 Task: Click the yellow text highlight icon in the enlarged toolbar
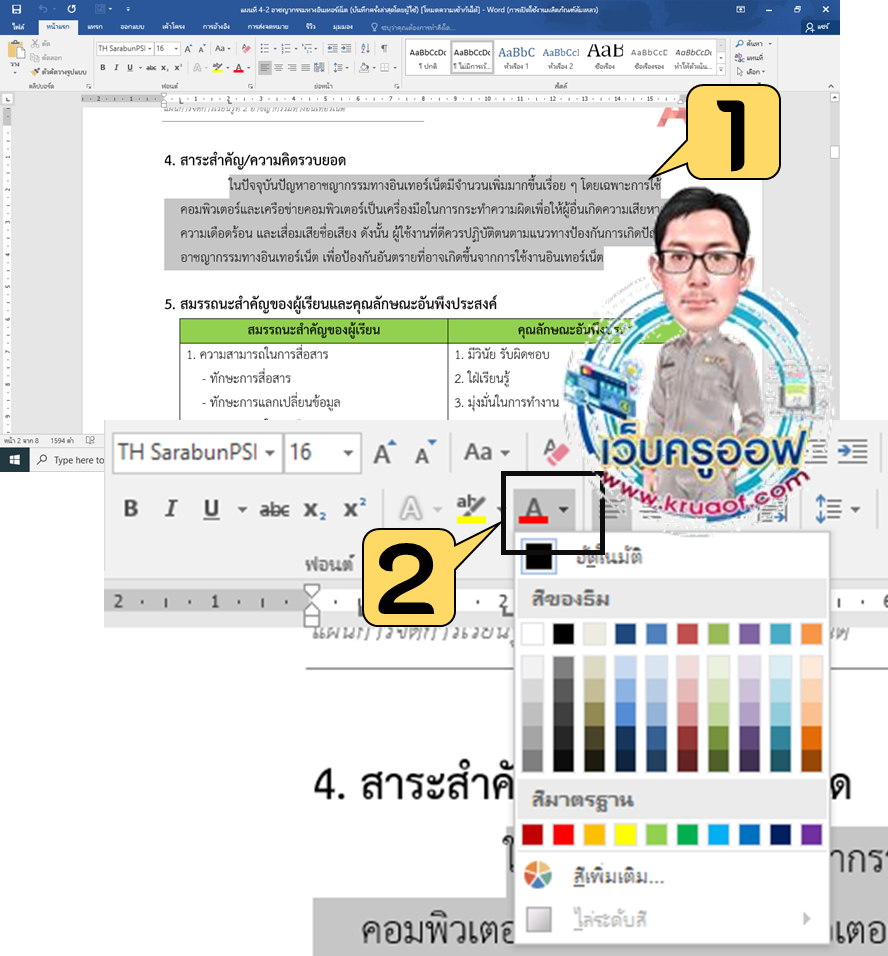[470, 509]
